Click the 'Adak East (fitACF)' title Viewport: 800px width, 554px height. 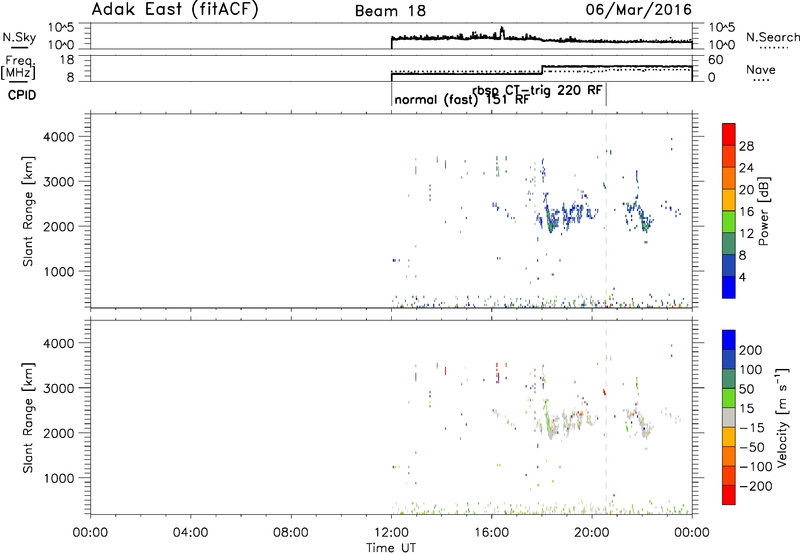coord(174,9)
